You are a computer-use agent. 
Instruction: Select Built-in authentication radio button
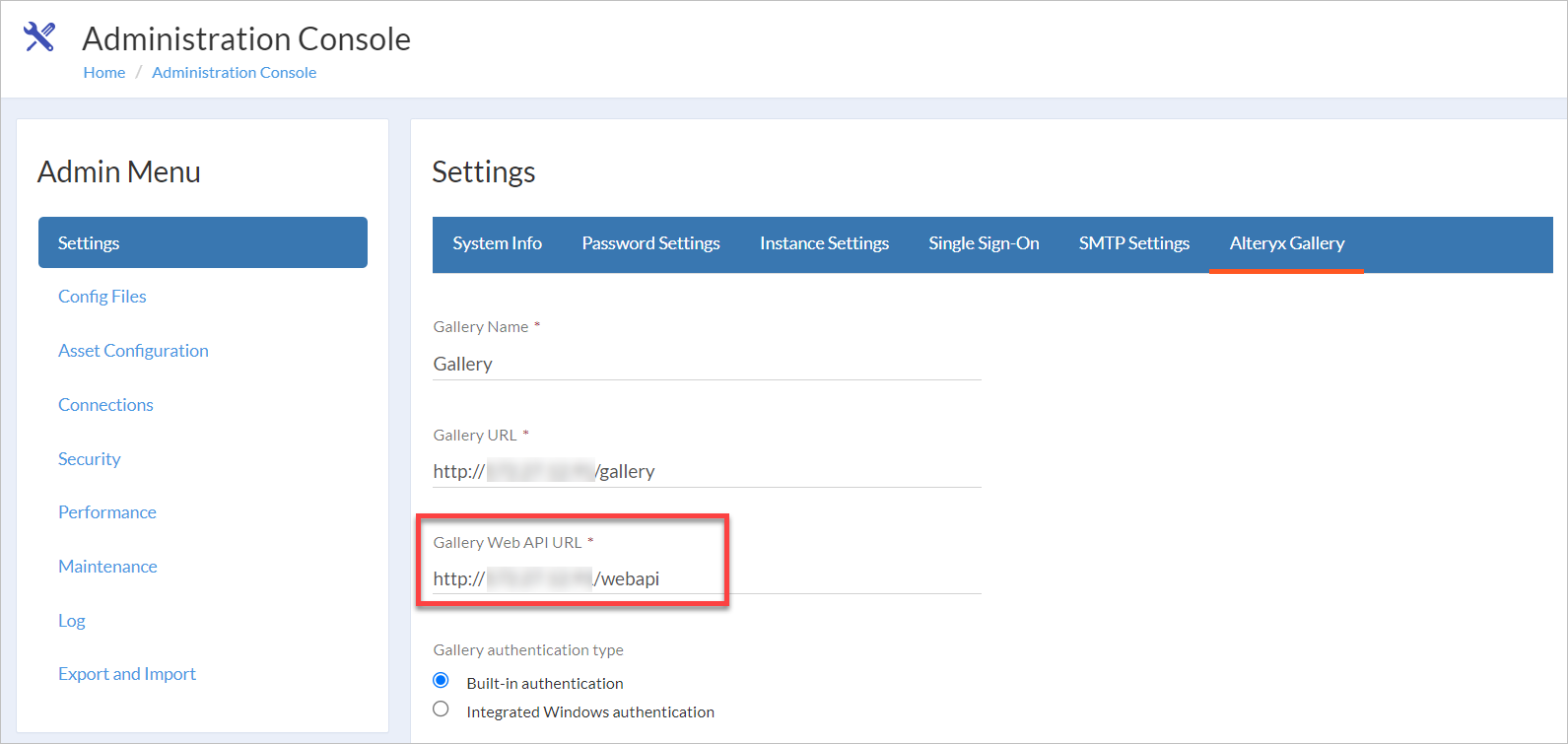click(x=442, y=681)
